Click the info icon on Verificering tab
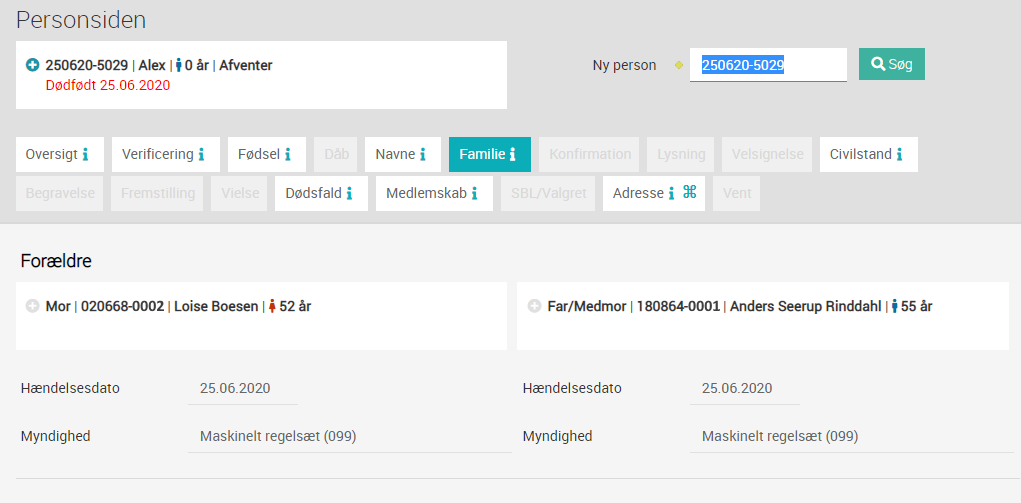 [x=201, y=154]
